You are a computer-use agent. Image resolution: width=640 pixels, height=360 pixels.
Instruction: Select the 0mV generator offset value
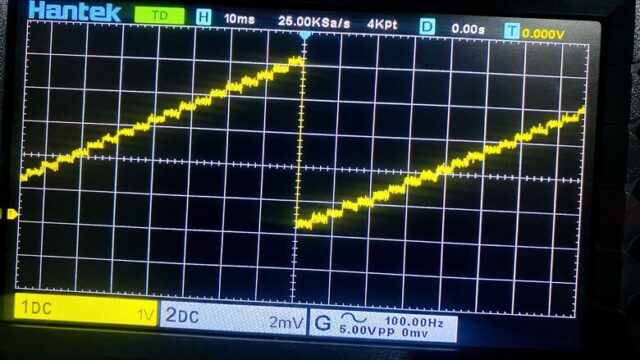coord(415,332)
